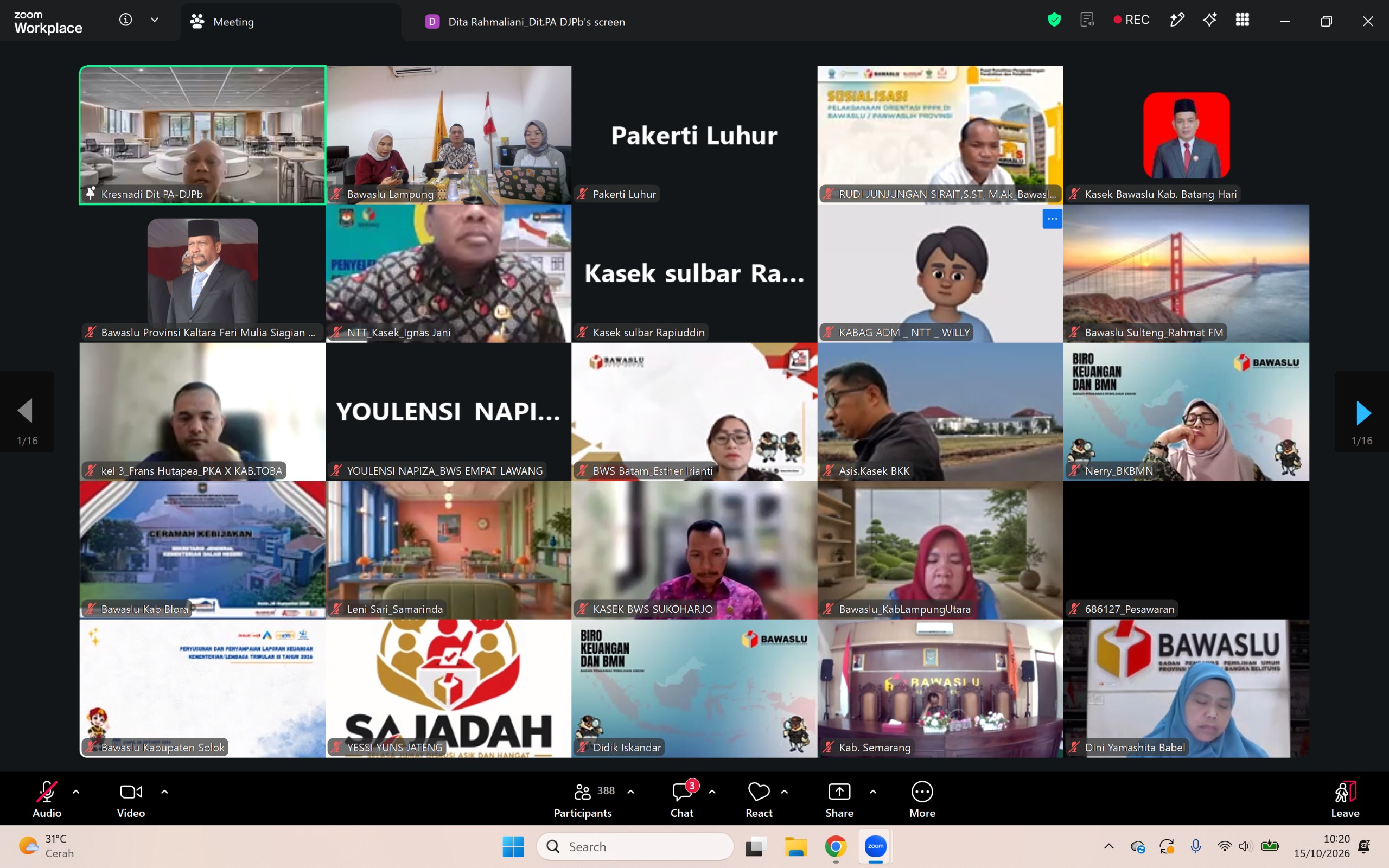The height and width of the screenshot is (868, 1389).
Task: Click the REC recording indicator
Action: (x=1131, y=20)
